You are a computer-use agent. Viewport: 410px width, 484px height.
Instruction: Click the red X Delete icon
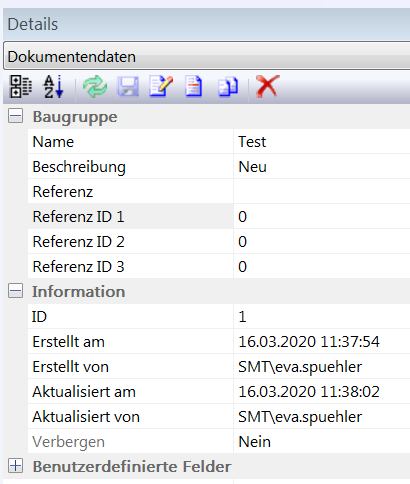(268, 87)
